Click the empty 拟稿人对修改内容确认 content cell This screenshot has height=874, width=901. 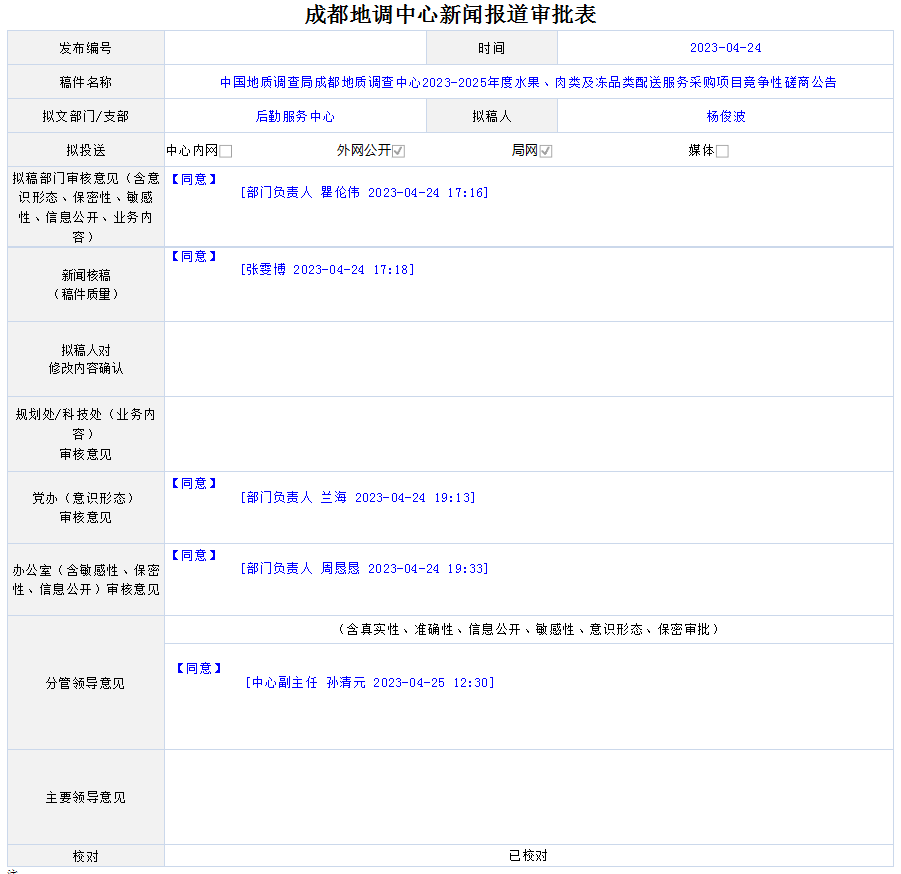529,359
